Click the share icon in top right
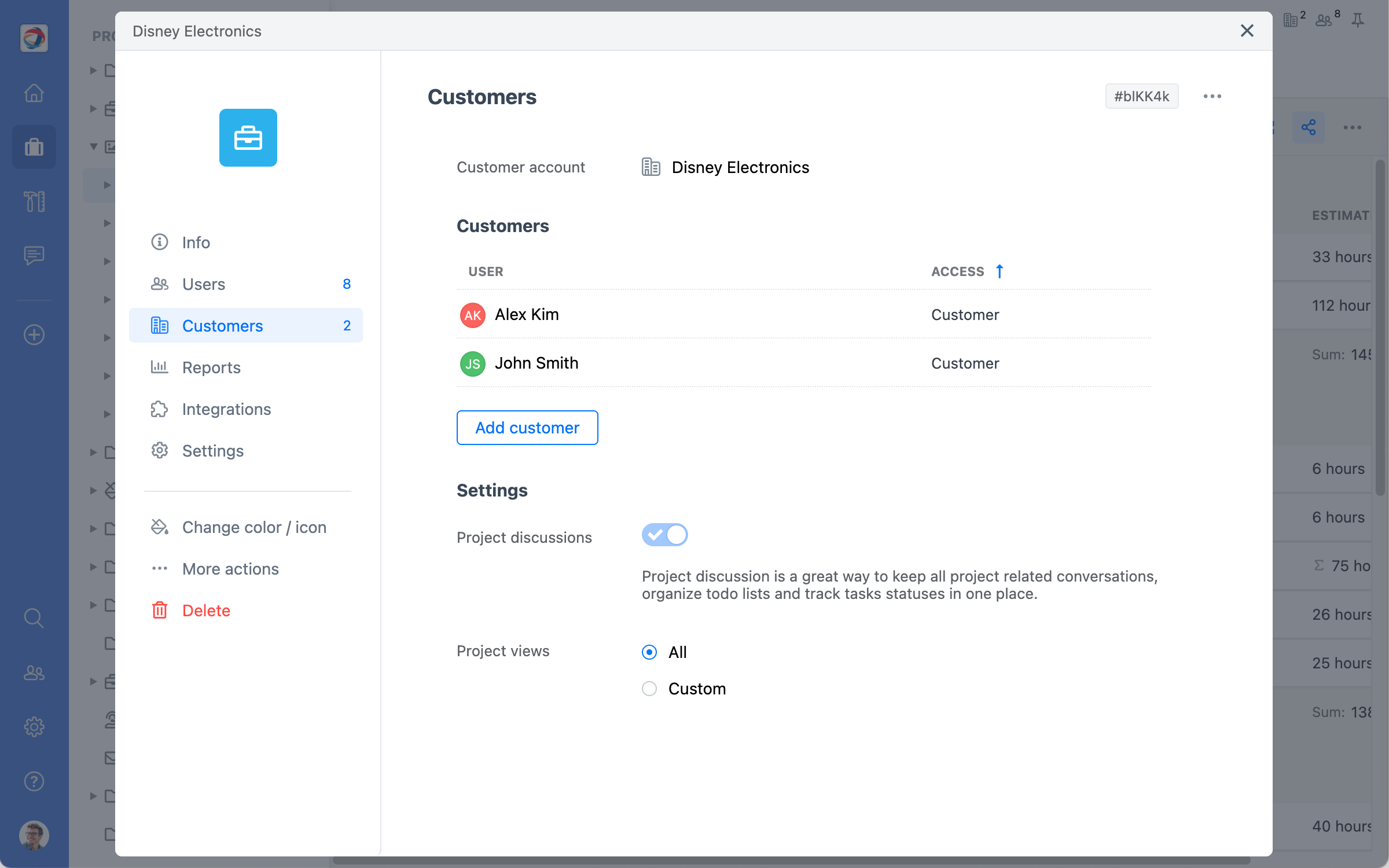 (x=1308, y=127)
